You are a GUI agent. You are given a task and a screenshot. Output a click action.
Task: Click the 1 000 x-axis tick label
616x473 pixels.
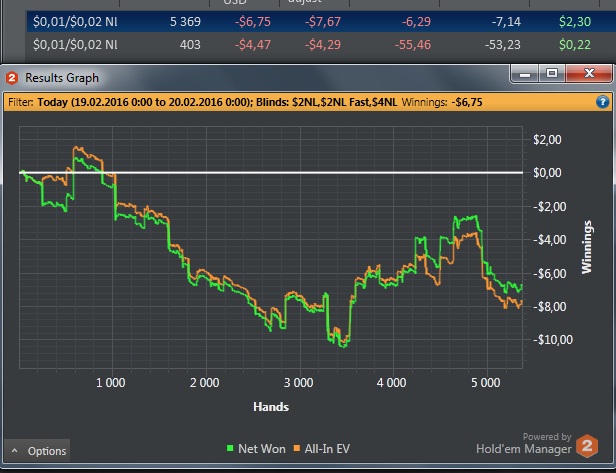110,382
